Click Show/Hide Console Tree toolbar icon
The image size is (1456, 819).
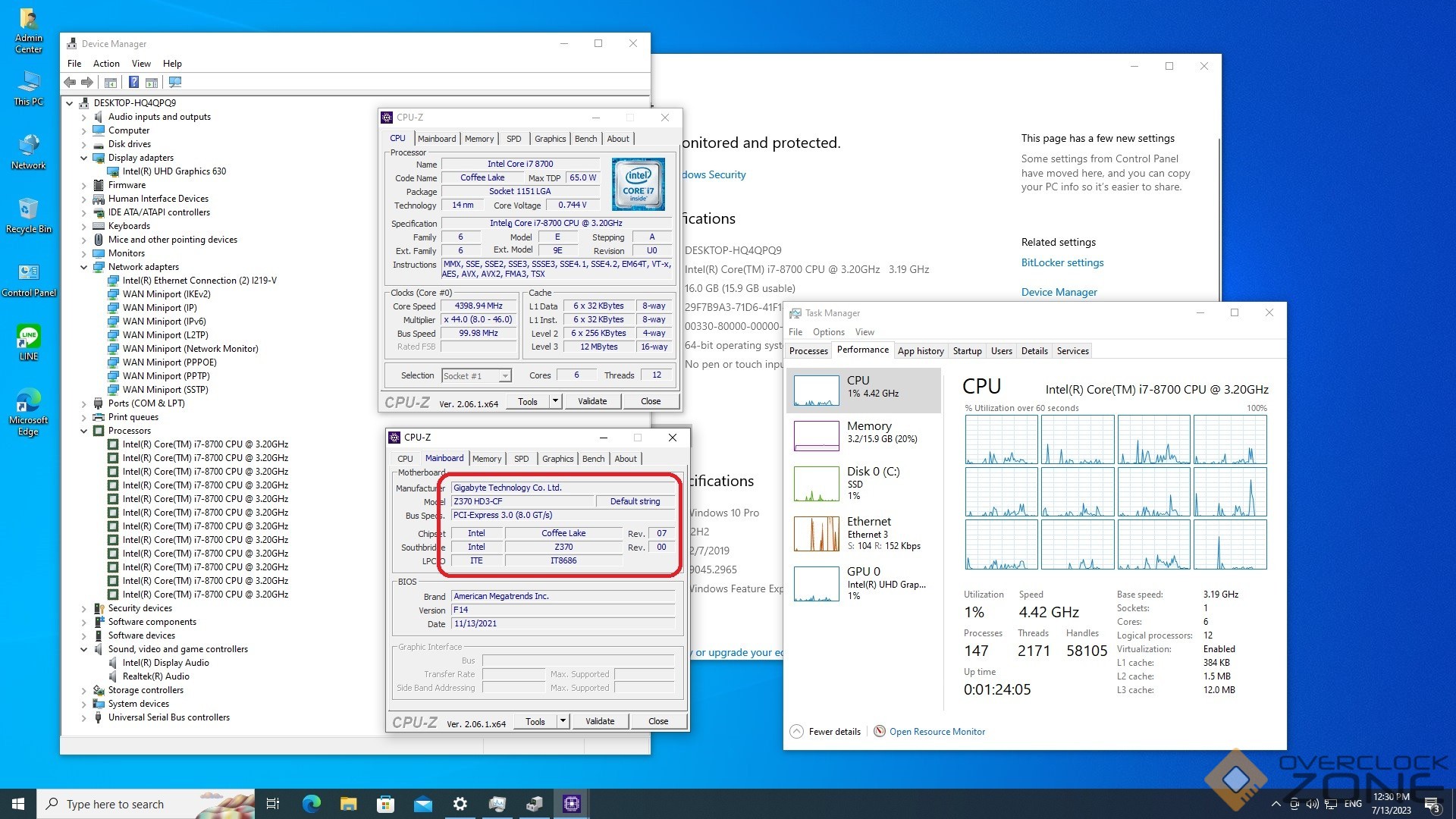coord(111,82)
